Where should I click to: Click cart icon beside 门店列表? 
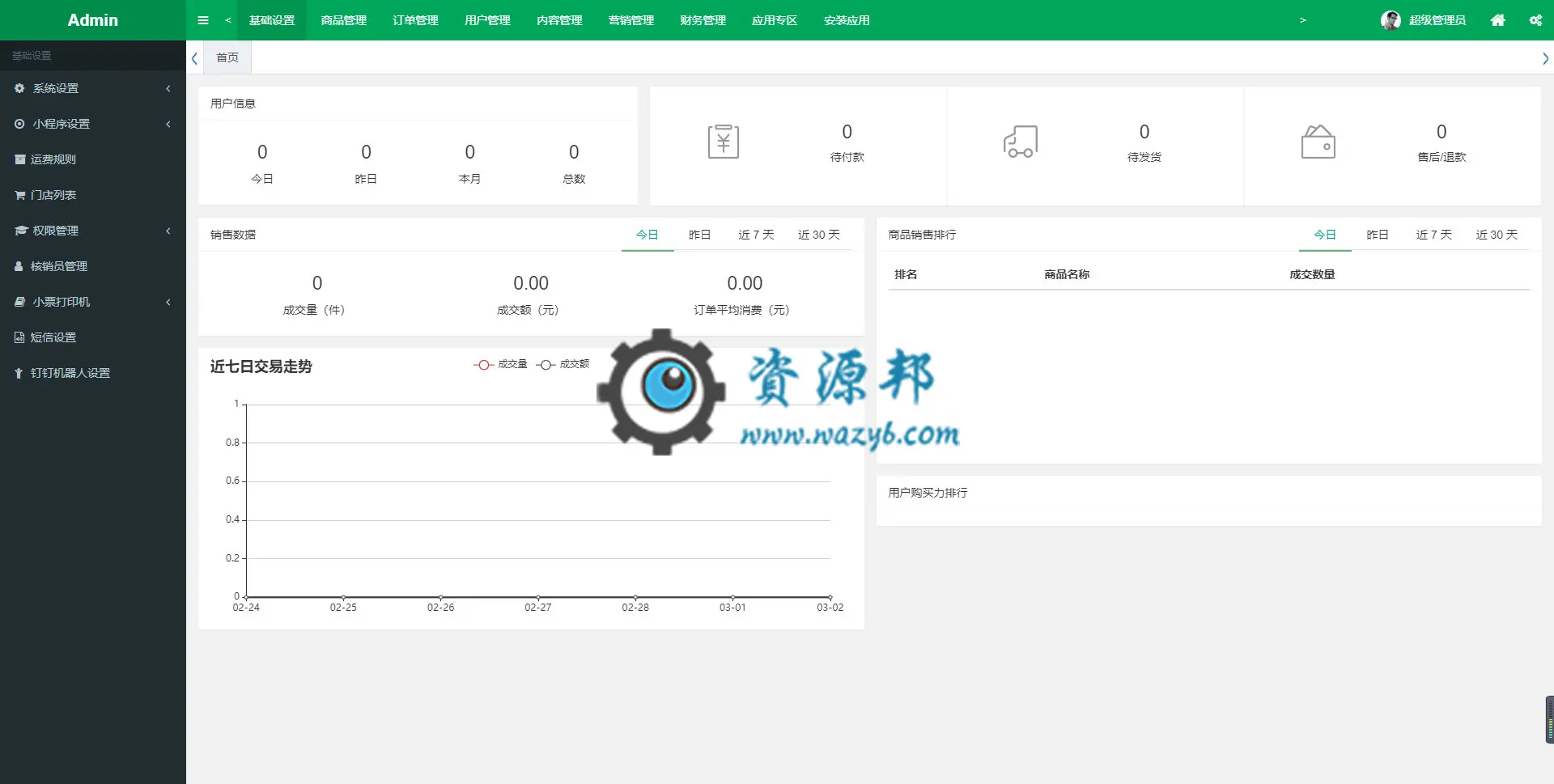pos(19,195)
